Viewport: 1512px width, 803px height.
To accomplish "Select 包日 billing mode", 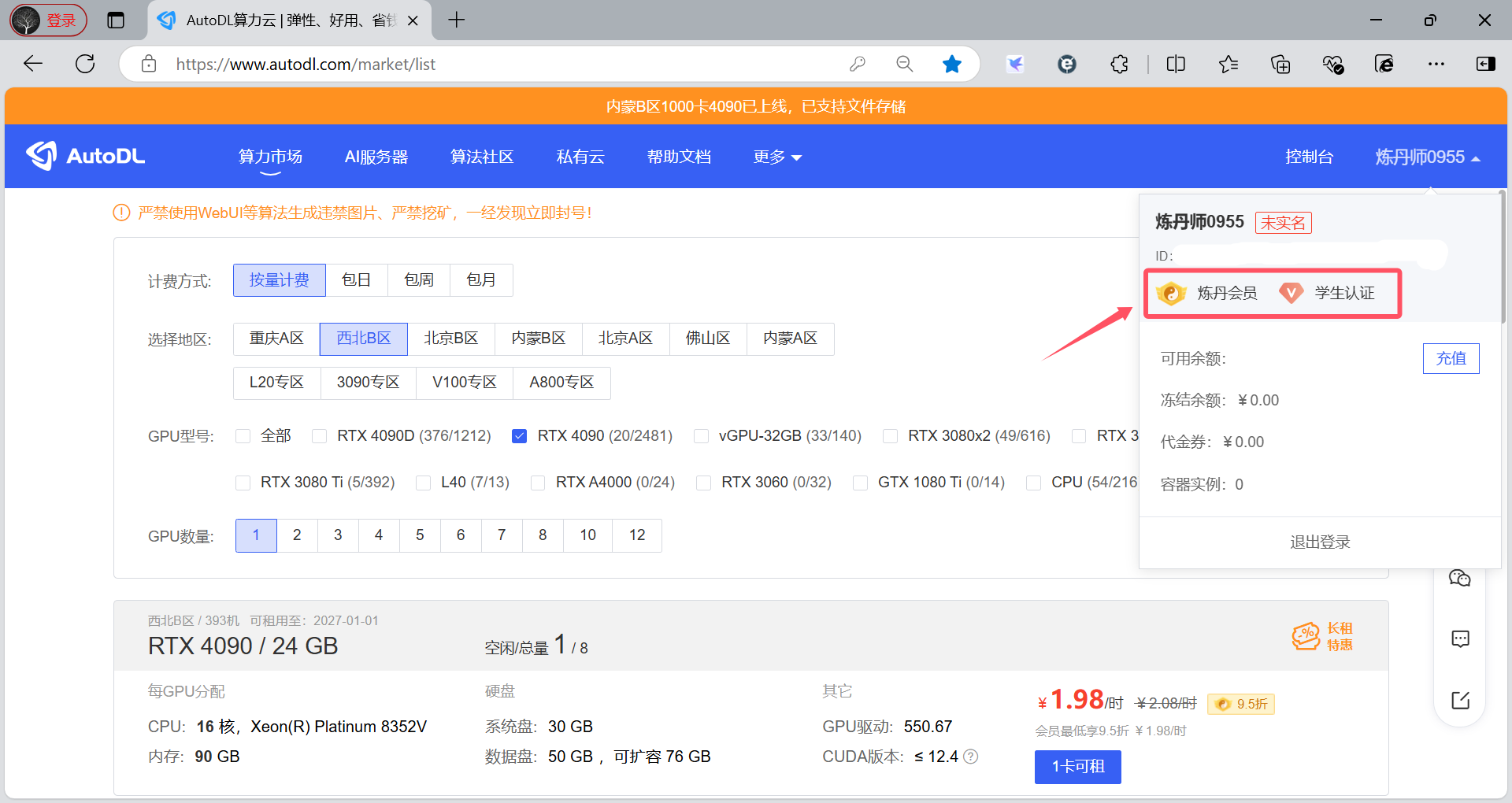I will [x=356, y=280].
